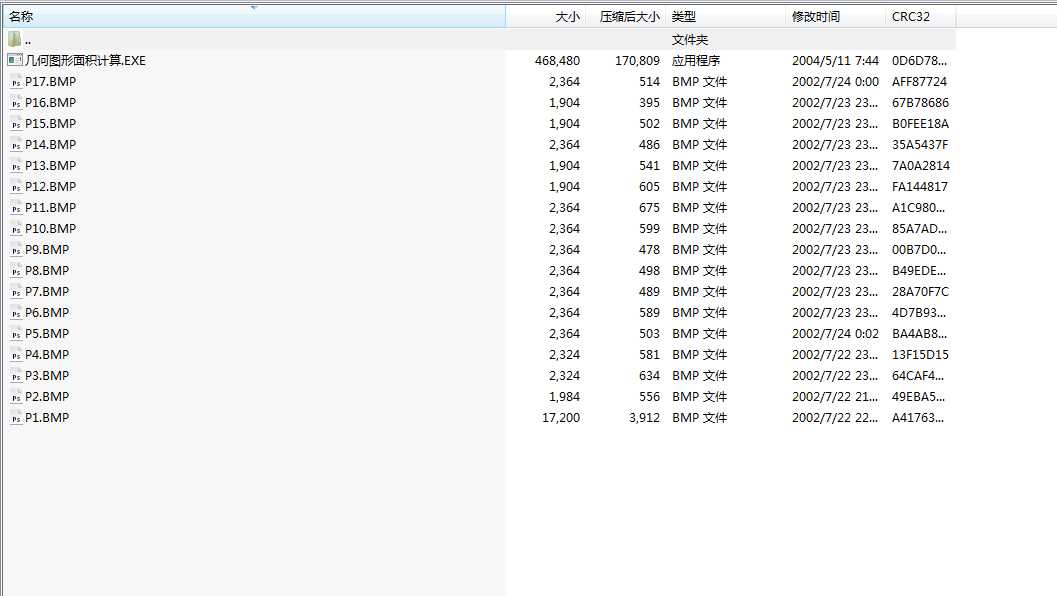Click the sort arrow above the 名称 column
The image size is (1057, 596).
click(x=254, y=7)
